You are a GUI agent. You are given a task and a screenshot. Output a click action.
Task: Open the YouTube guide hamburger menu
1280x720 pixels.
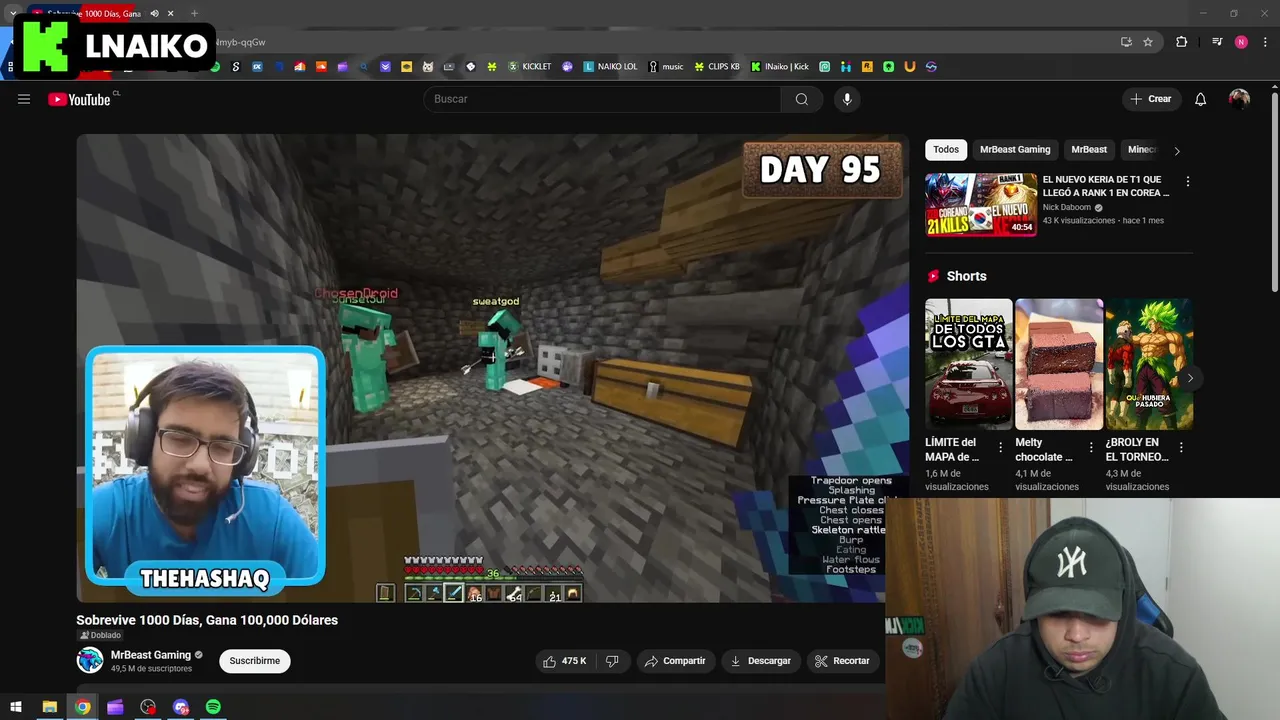[24, 99]
